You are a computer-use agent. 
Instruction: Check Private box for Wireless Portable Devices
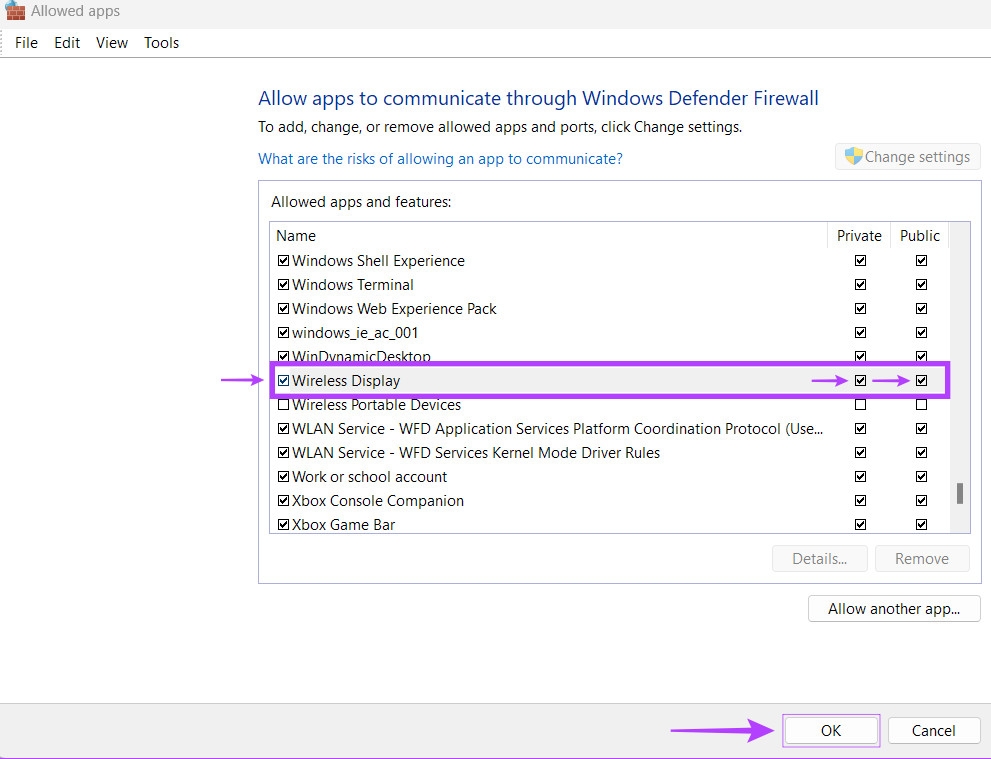point(860,405)
